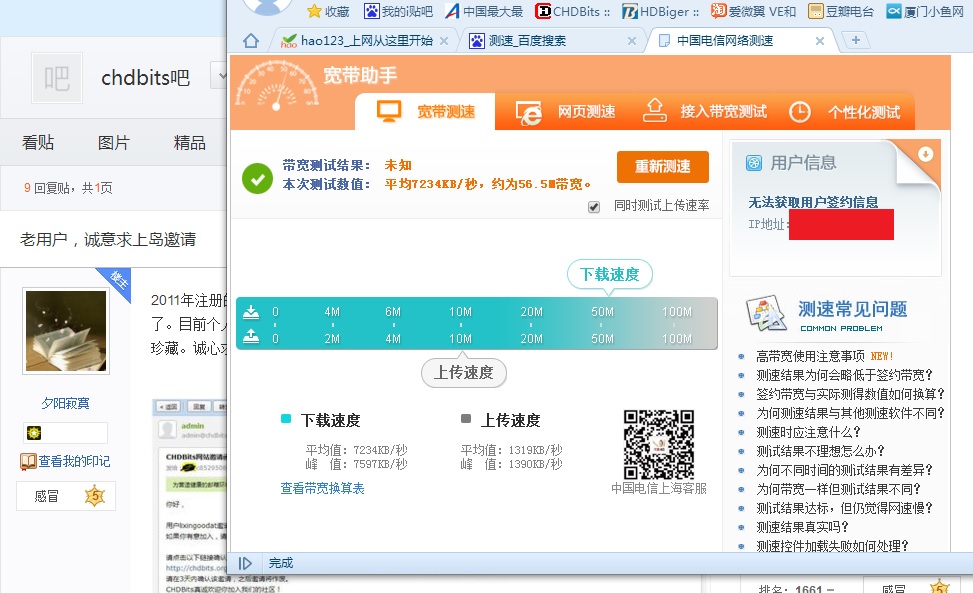Image resolution: width=973 pixels, height=593 pixels.
Task: Open 测速控件加载失败如何处理 link
Action: pyautogui.click(x=832, y=546)
